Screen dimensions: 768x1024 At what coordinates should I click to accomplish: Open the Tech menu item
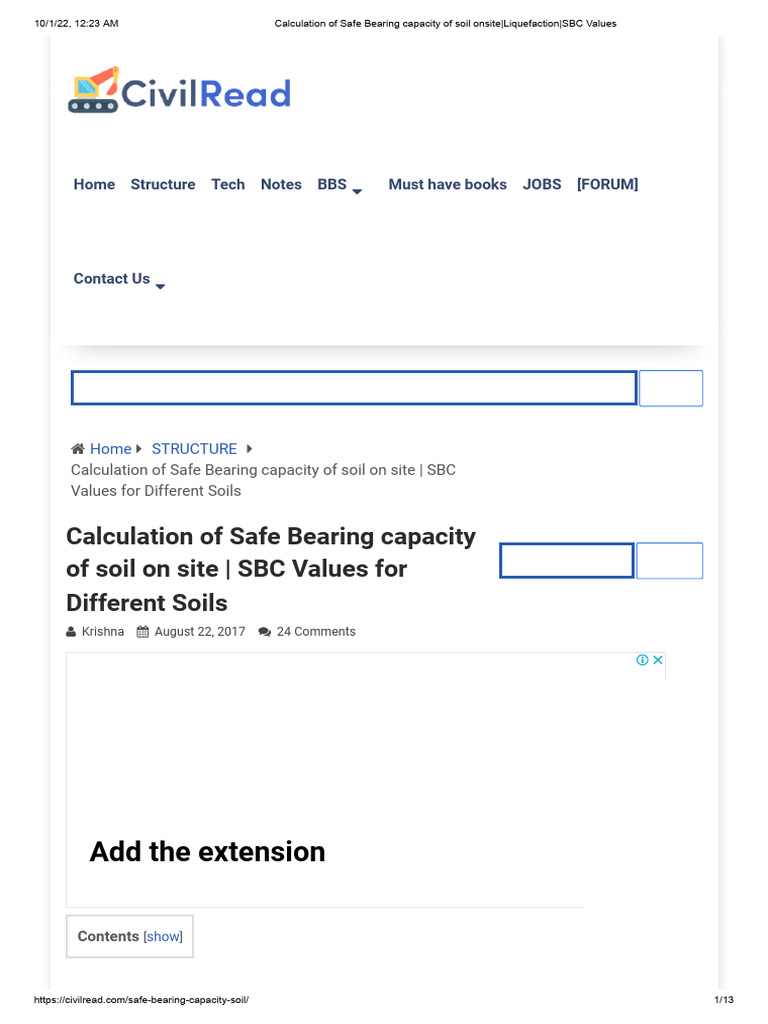pos(228,184)
